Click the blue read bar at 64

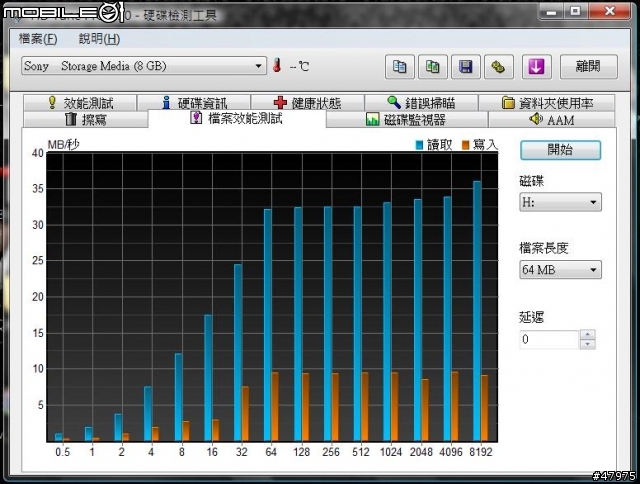coord(268,325)
